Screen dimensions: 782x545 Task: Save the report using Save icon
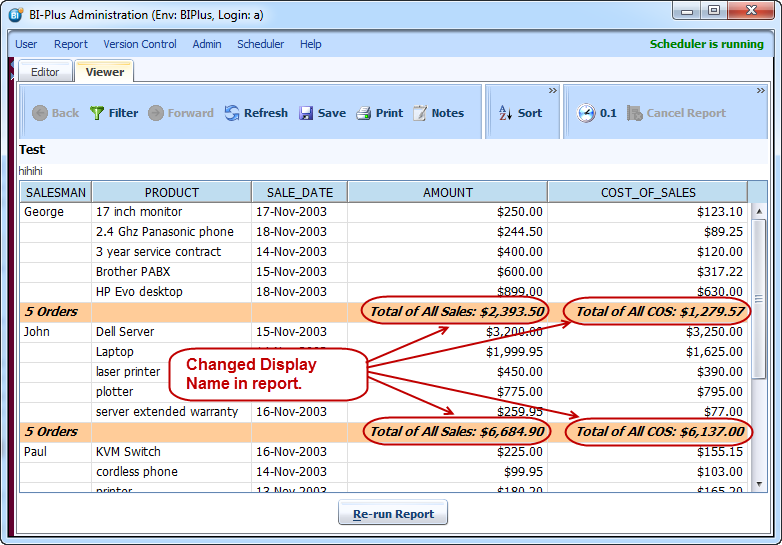click(x=306, y=113)
